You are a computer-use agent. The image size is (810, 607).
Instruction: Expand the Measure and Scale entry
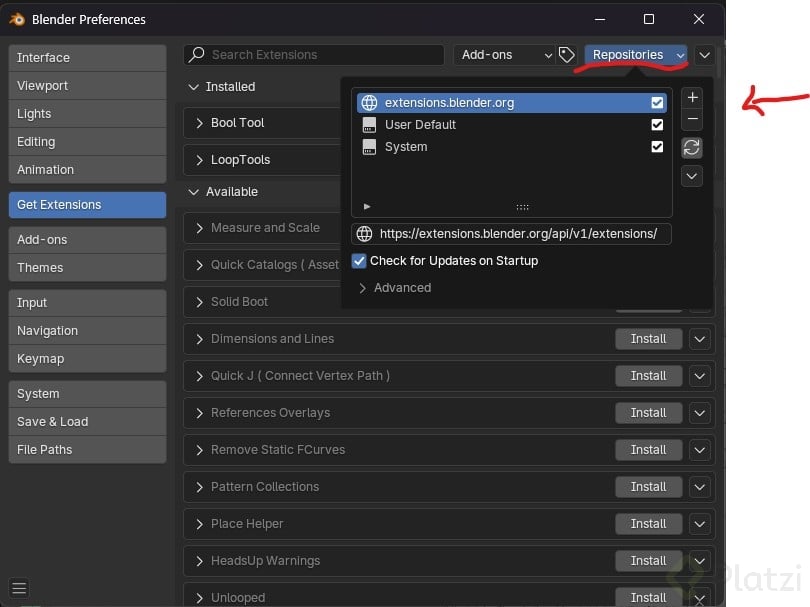tap(199, 228)
